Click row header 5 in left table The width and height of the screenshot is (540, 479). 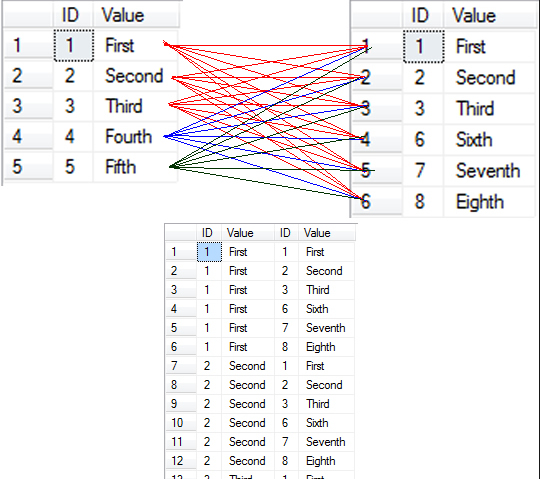(28, 167)
